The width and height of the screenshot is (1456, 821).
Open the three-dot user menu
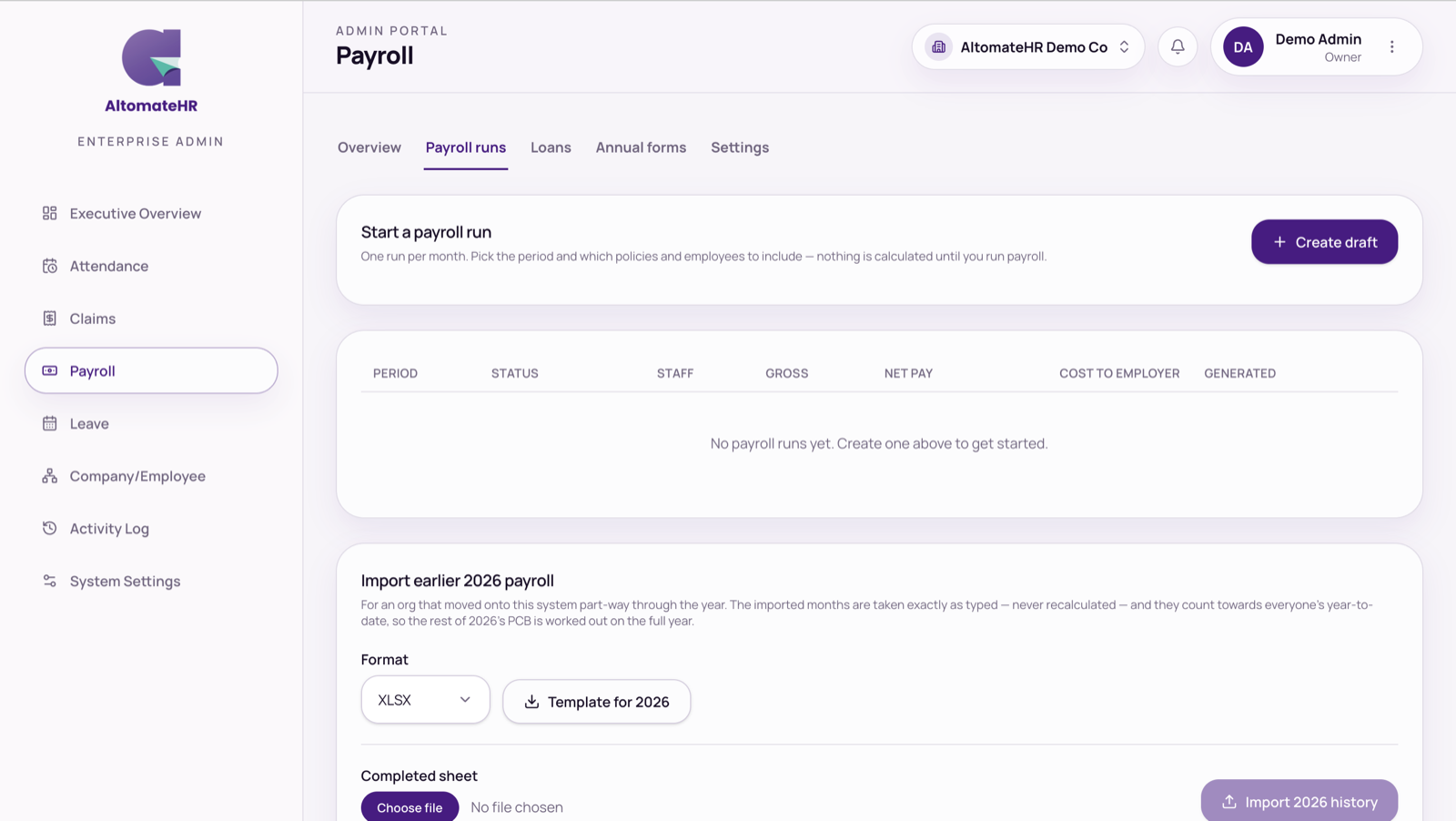1391,46
